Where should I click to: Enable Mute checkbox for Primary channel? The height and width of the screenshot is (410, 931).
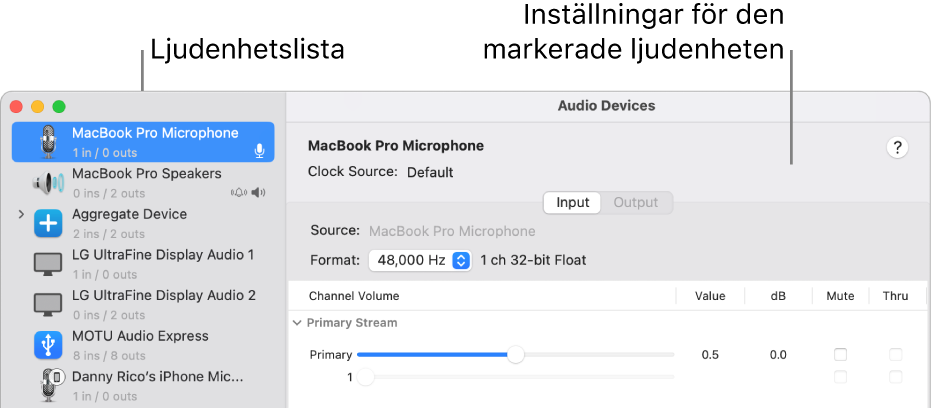pyautogui.click(x=841, y=355)
